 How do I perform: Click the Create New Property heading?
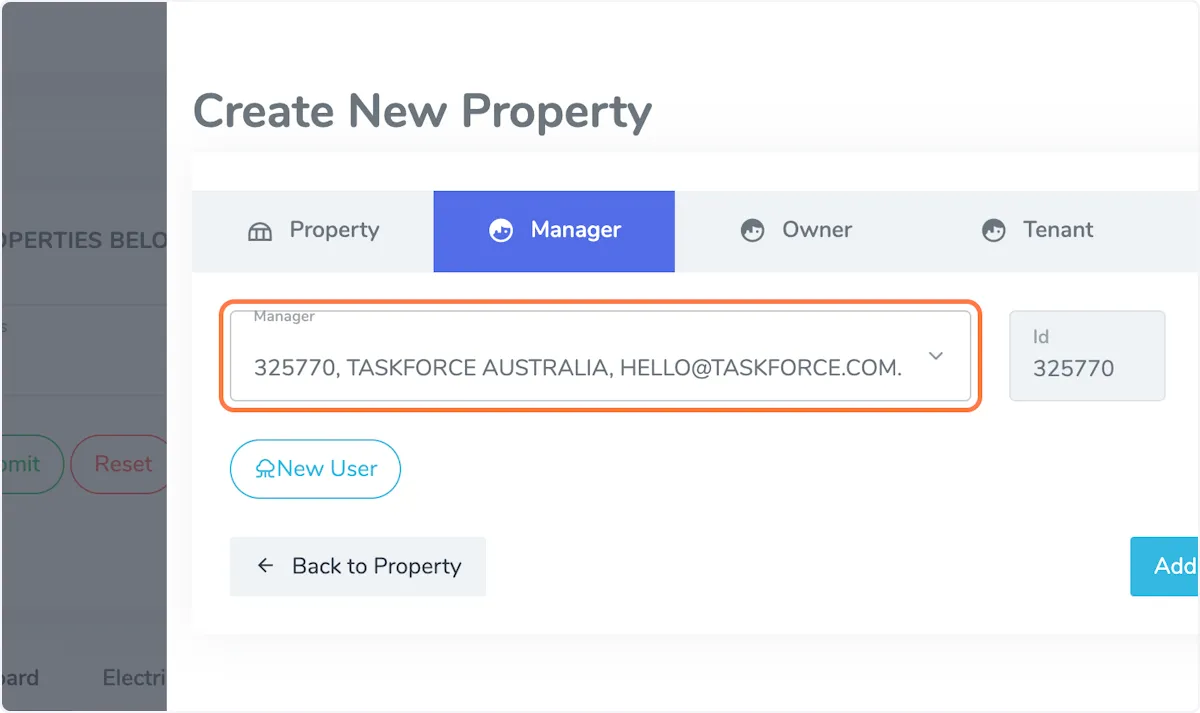point(422,111)
